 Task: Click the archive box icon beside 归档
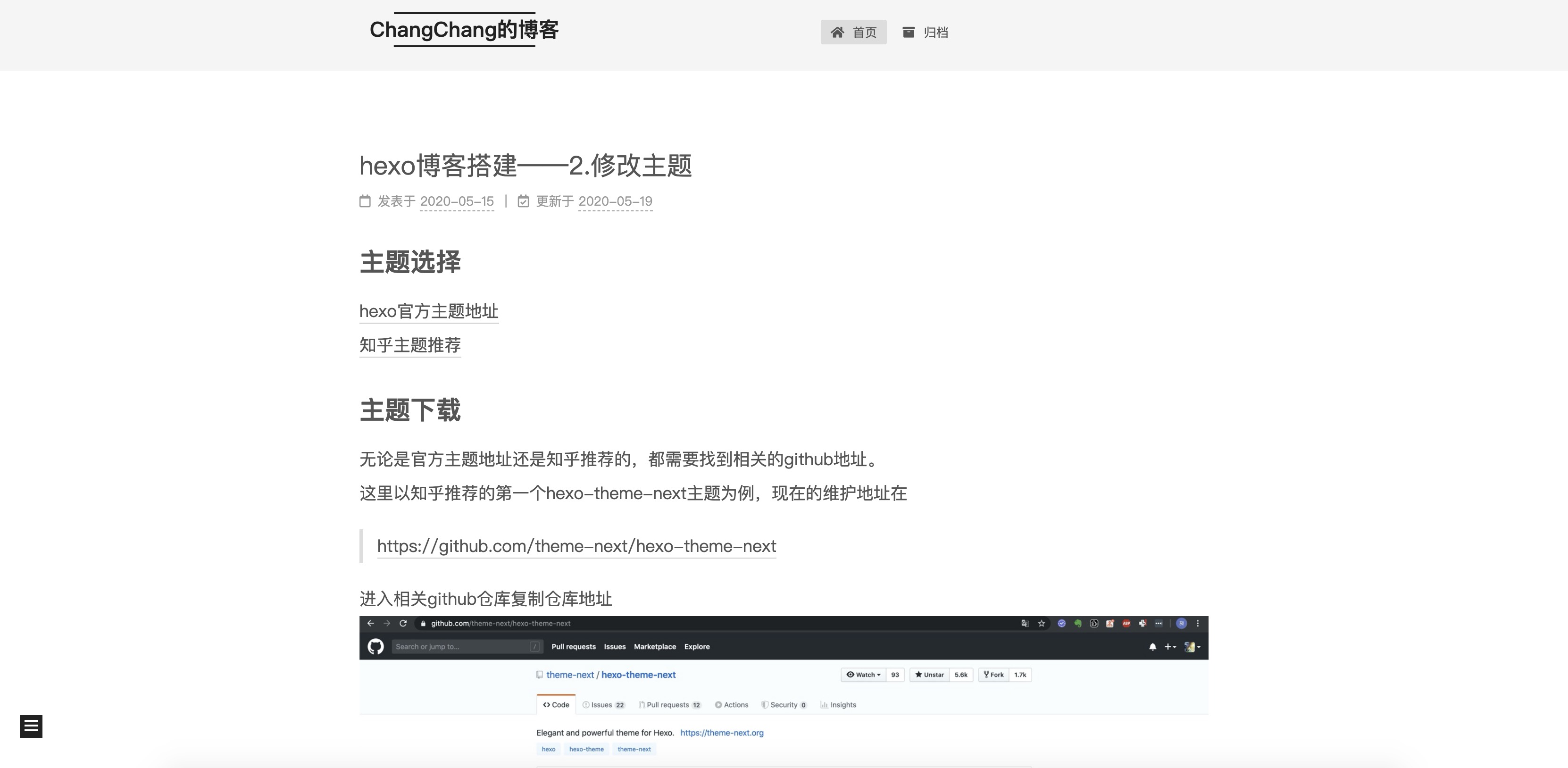909,32
